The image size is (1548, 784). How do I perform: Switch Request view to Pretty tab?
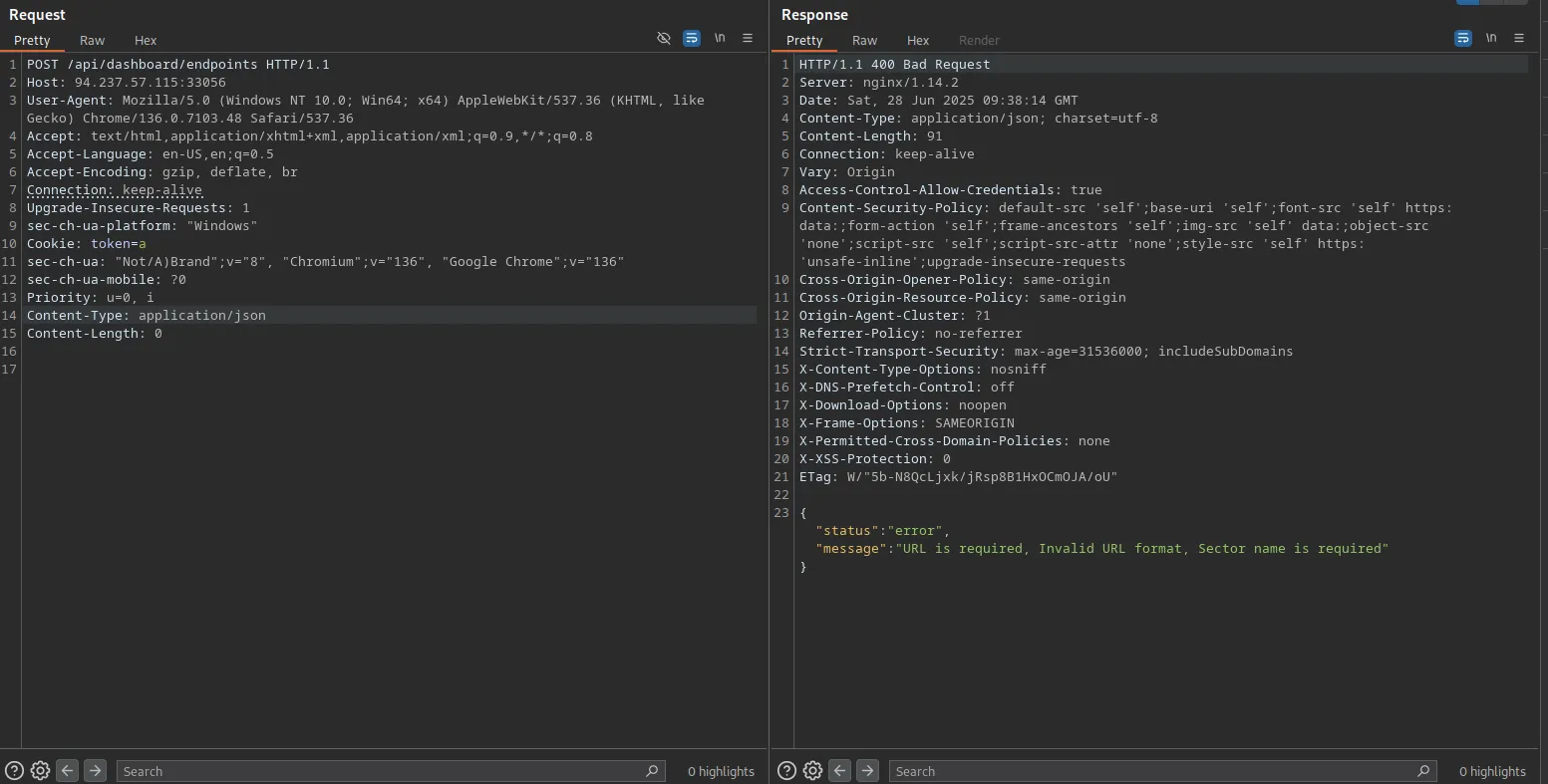coord(32,40)
